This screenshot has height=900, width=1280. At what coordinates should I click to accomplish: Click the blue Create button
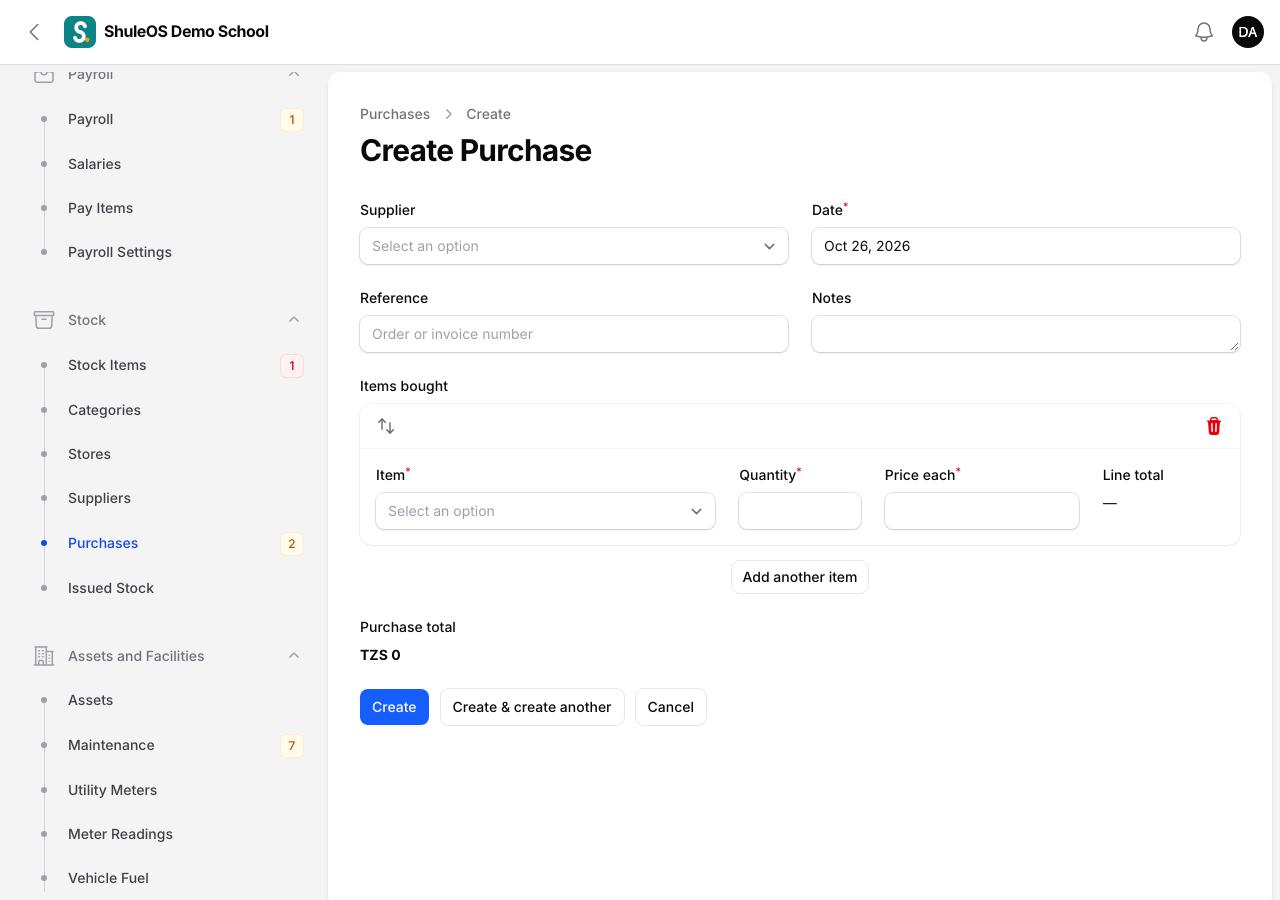394,707
